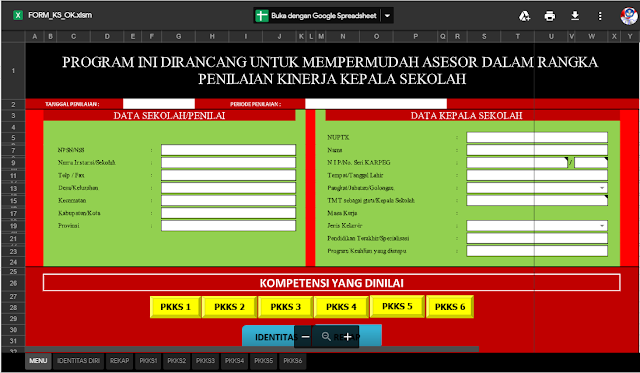This screenshot has width=640, height=373.
Task: Click the Tempat/Tanggal Lahir field
Action: tap(537, 175)
